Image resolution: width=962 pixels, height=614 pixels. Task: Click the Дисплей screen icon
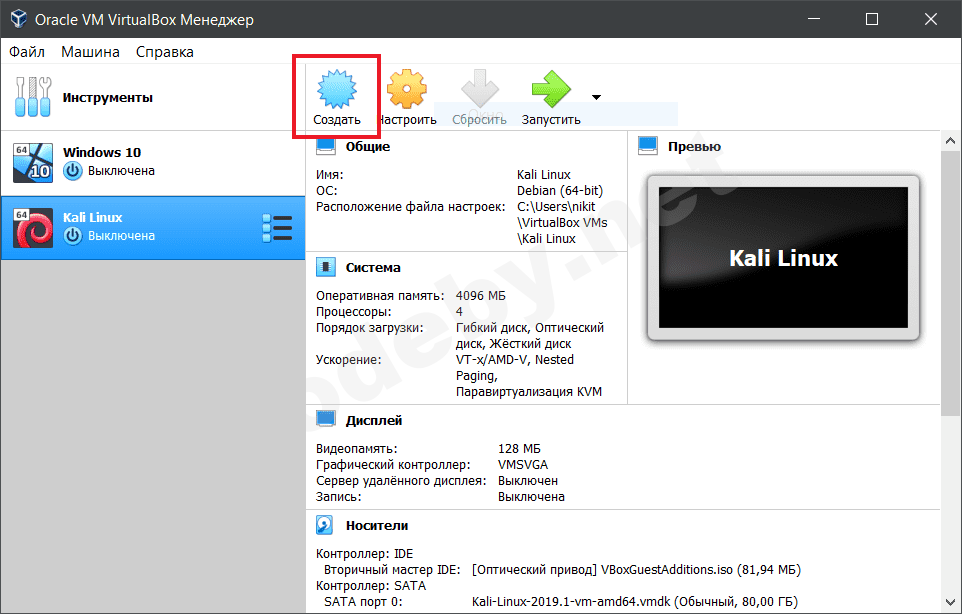click(326, 420)
